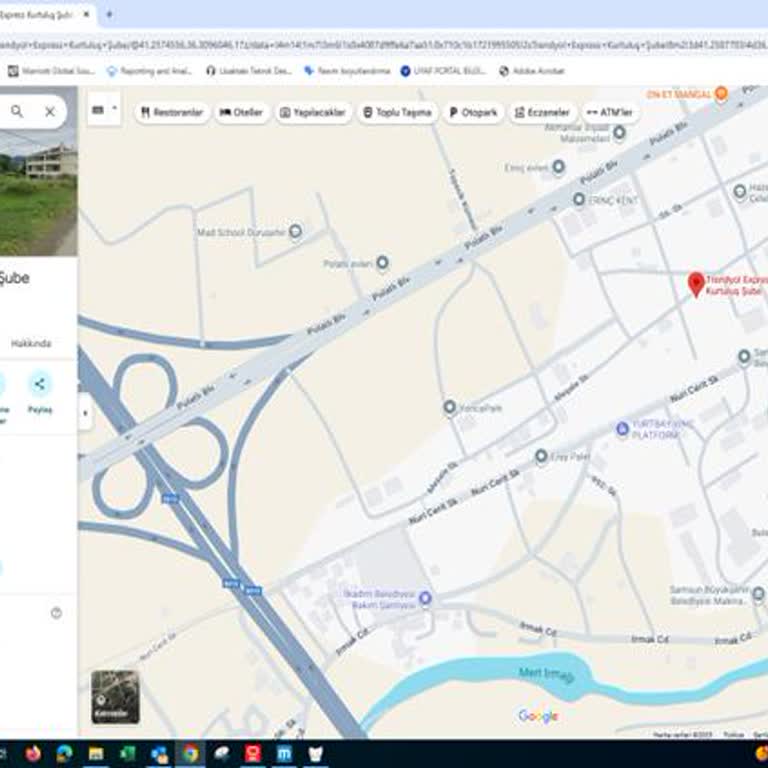The height and width of the screenshot is (768, 768).
Task: Open the red app icon in the taskbar
Action: point(253,753)
